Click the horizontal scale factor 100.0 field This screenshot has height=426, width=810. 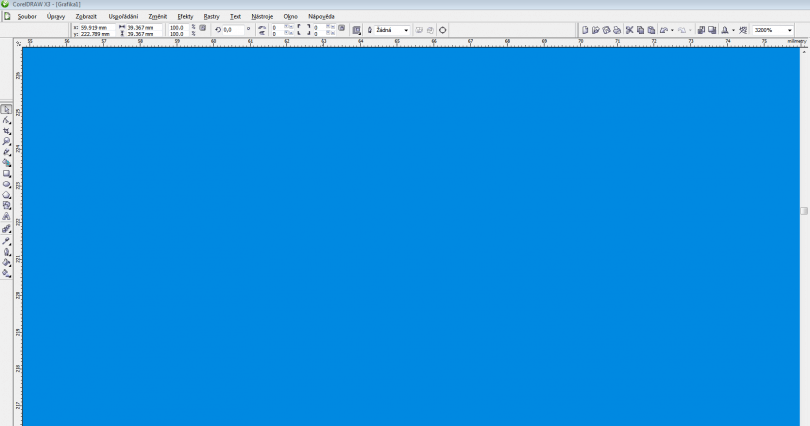(179, 27)
